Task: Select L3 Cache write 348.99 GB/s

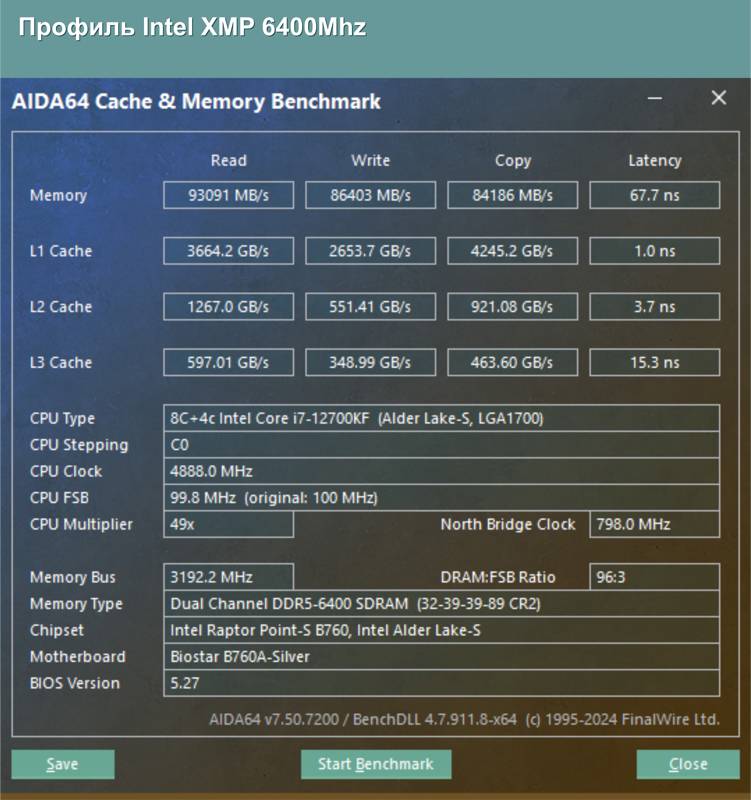Action: click(x=370, y=362)
